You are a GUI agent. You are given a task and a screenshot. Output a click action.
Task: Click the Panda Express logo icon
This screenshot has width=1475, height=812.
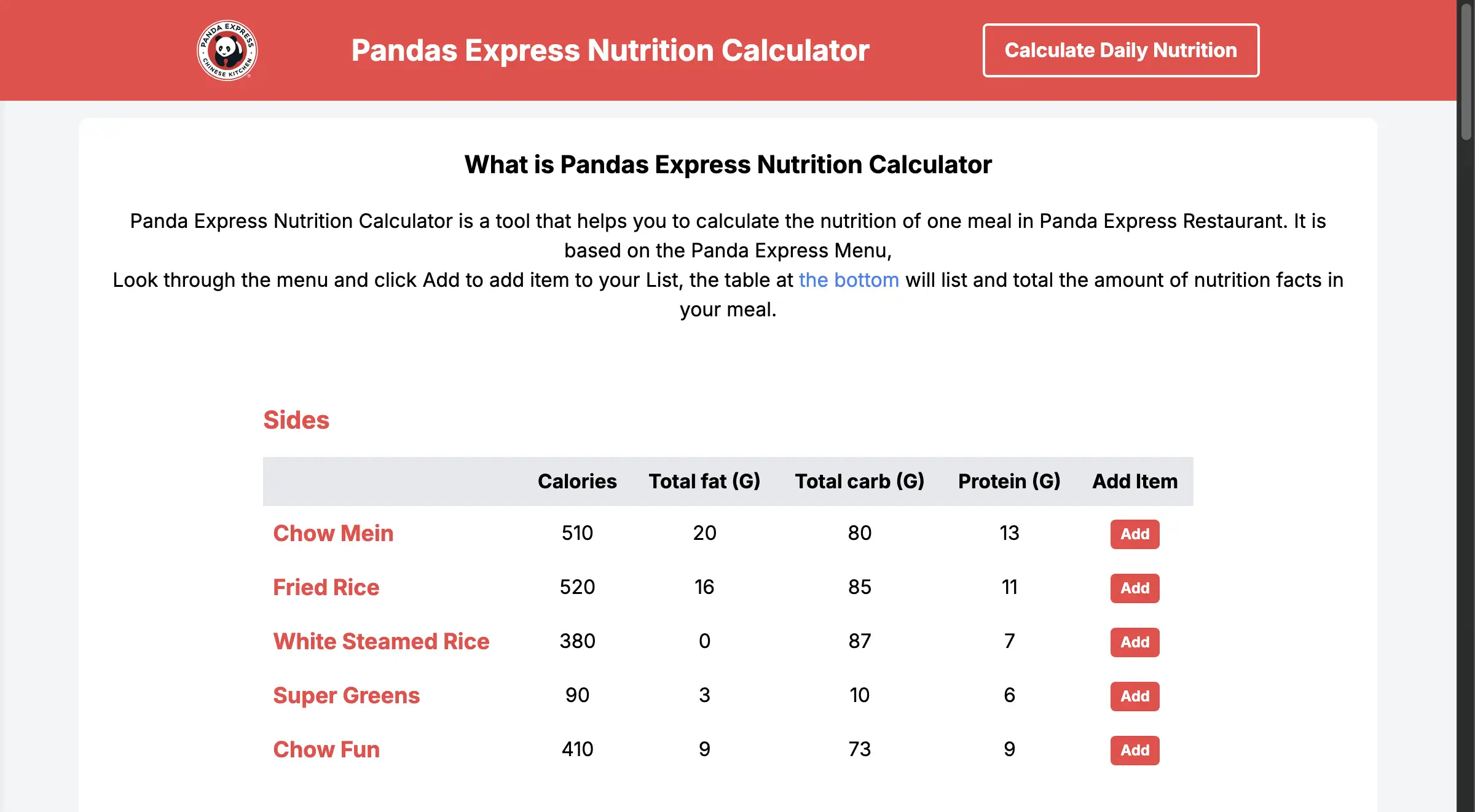pyautogui.click(x=227, y=50)
